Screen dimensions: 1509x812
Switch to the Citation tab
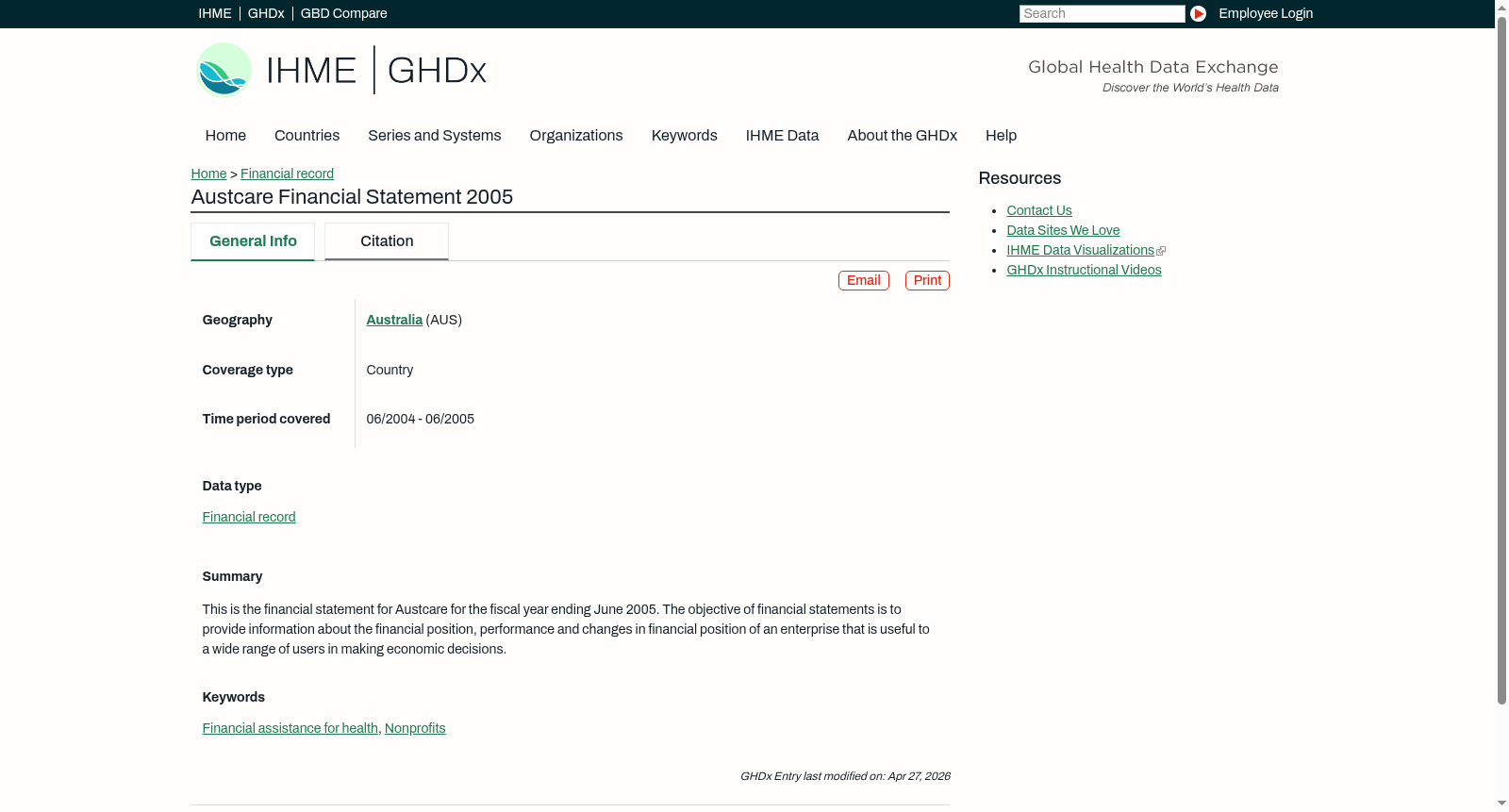coord(387,241)
